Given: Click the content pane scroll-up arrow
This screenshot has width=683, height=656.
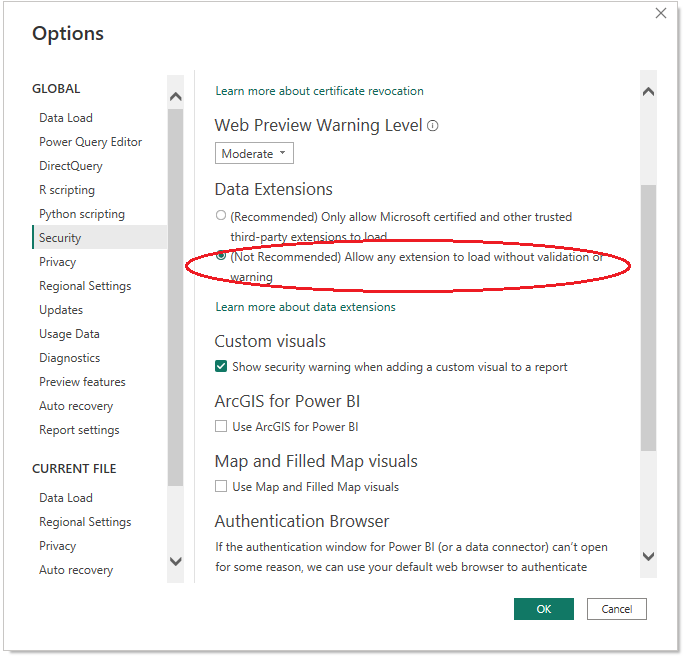Looking at the screenshot, I should 648,92.
